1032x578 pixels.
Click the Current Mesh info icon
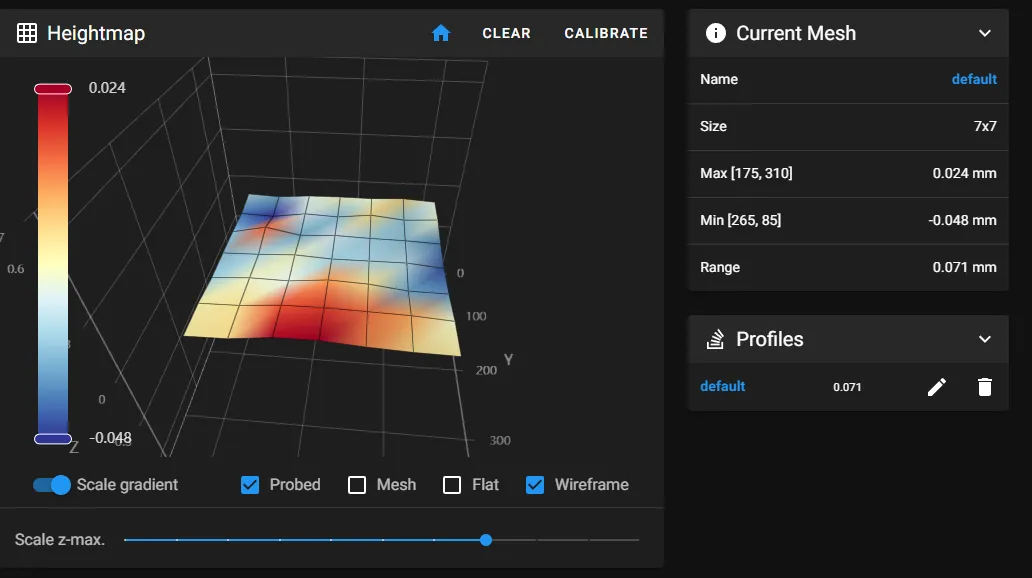(x=715, y=33)
